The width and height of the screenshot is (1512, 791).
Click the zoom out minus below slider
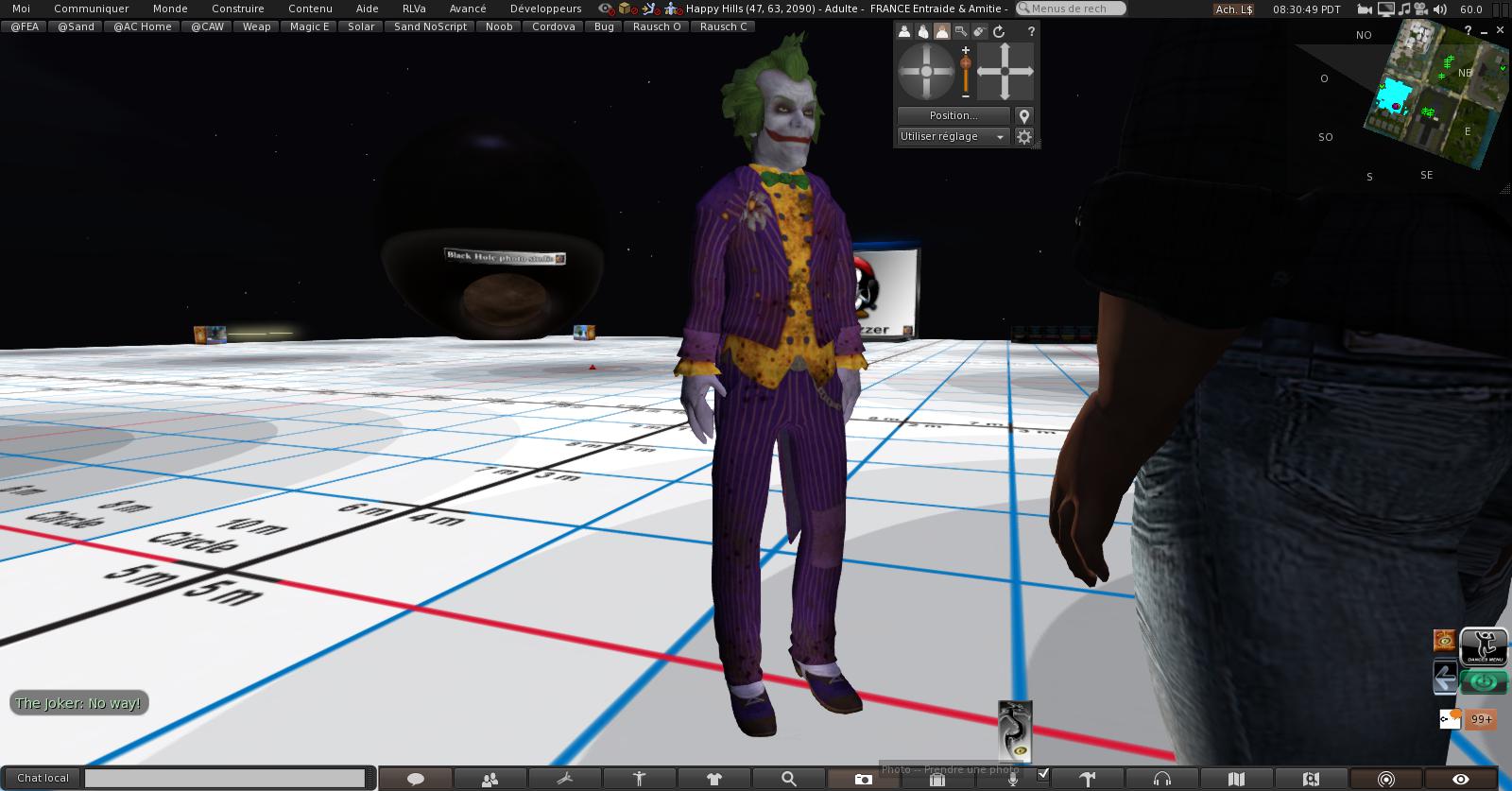(x=966, y=95)
